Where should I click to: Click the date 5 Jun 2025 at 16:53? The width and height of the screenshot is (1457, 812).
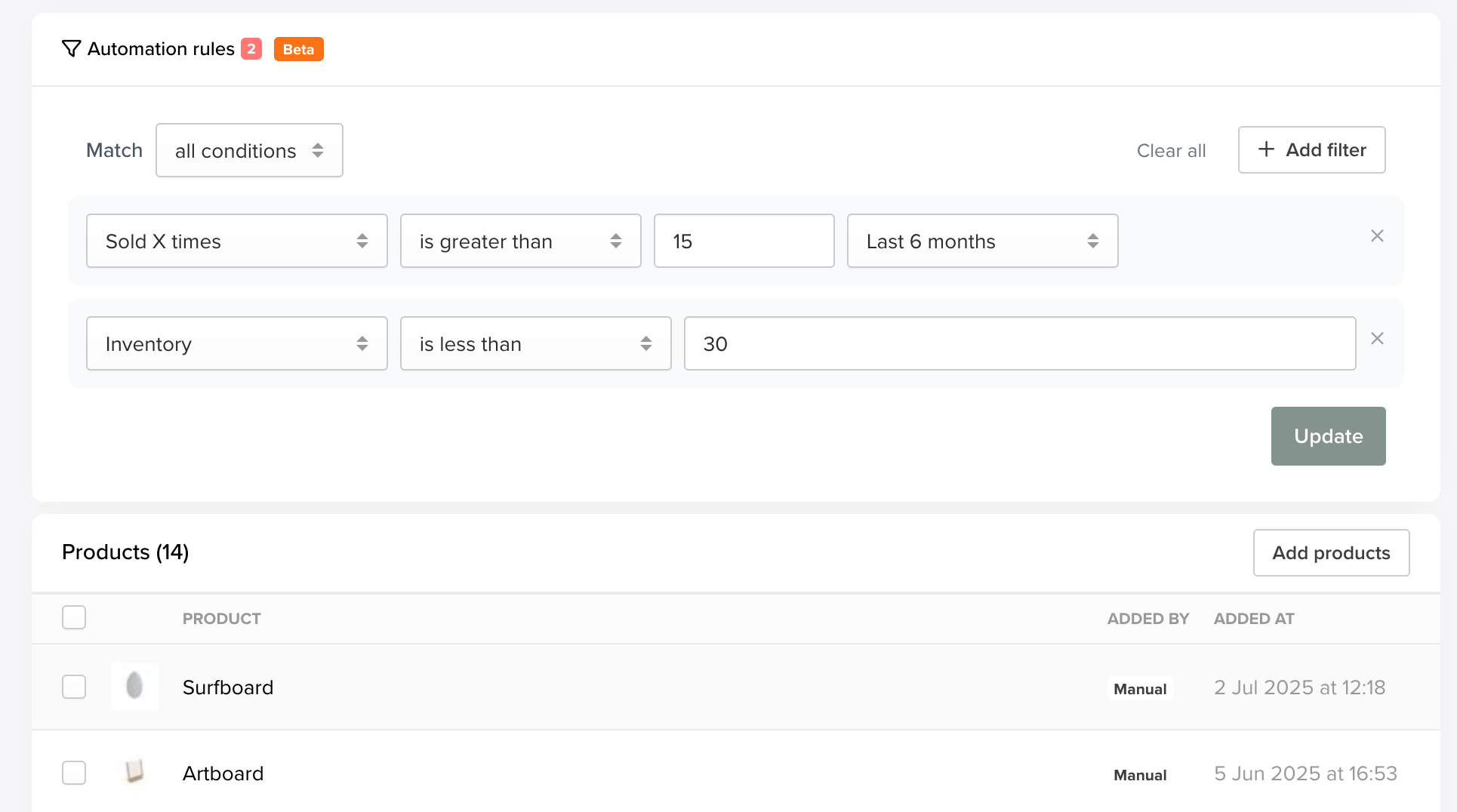tap(1306, 774)
